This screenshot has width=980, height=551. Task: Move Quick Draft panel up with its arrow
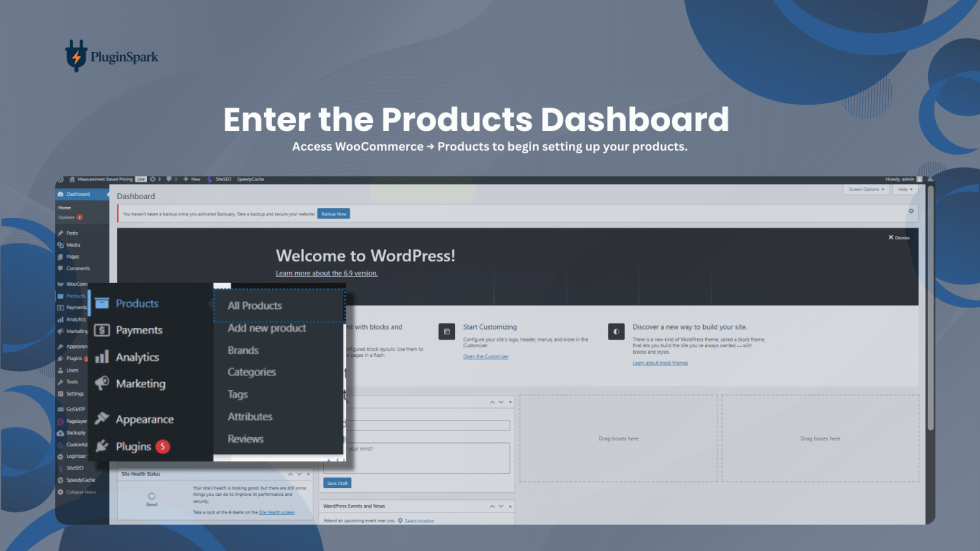tap(492, 402)
